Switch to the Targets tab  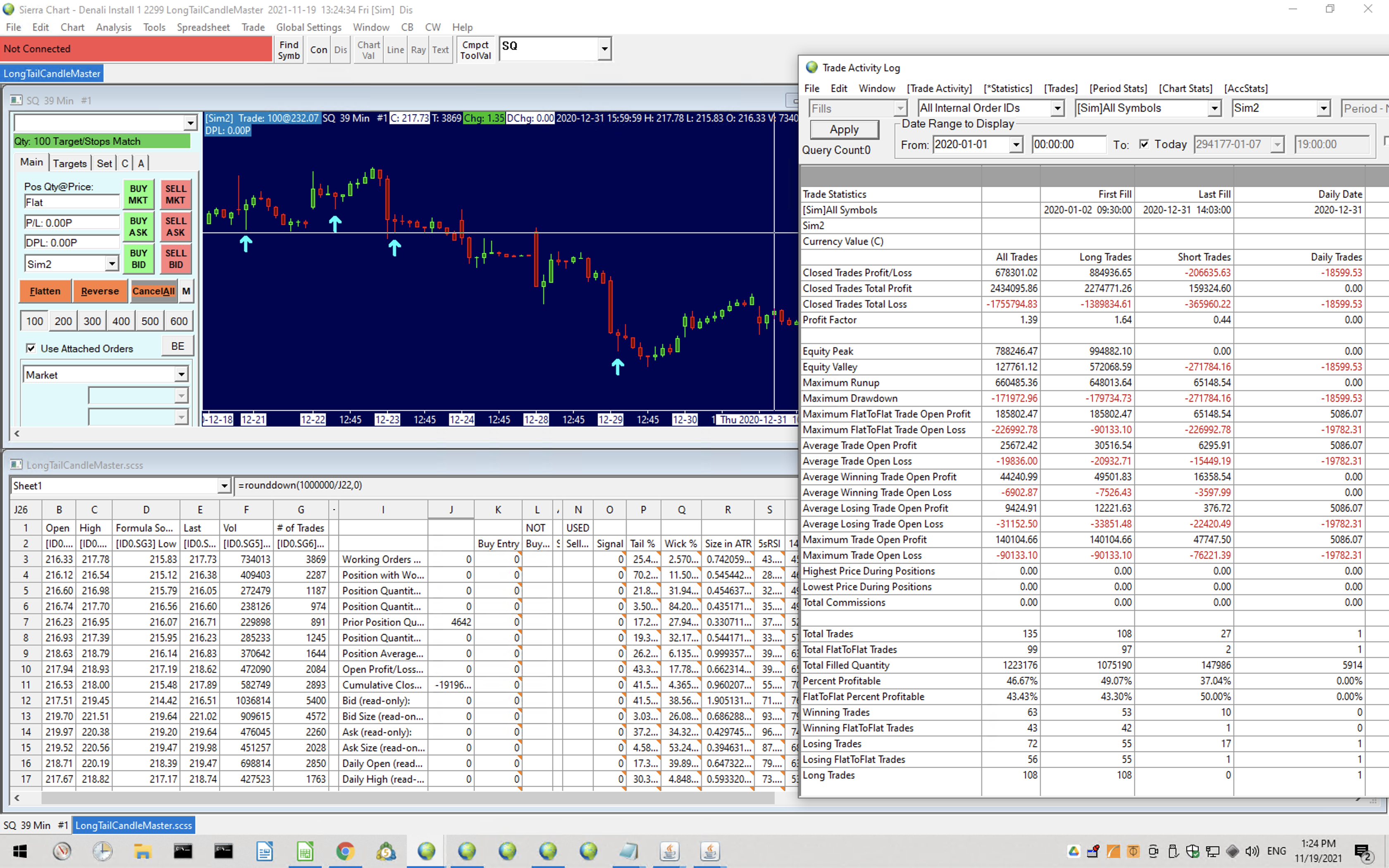[69, 164]
